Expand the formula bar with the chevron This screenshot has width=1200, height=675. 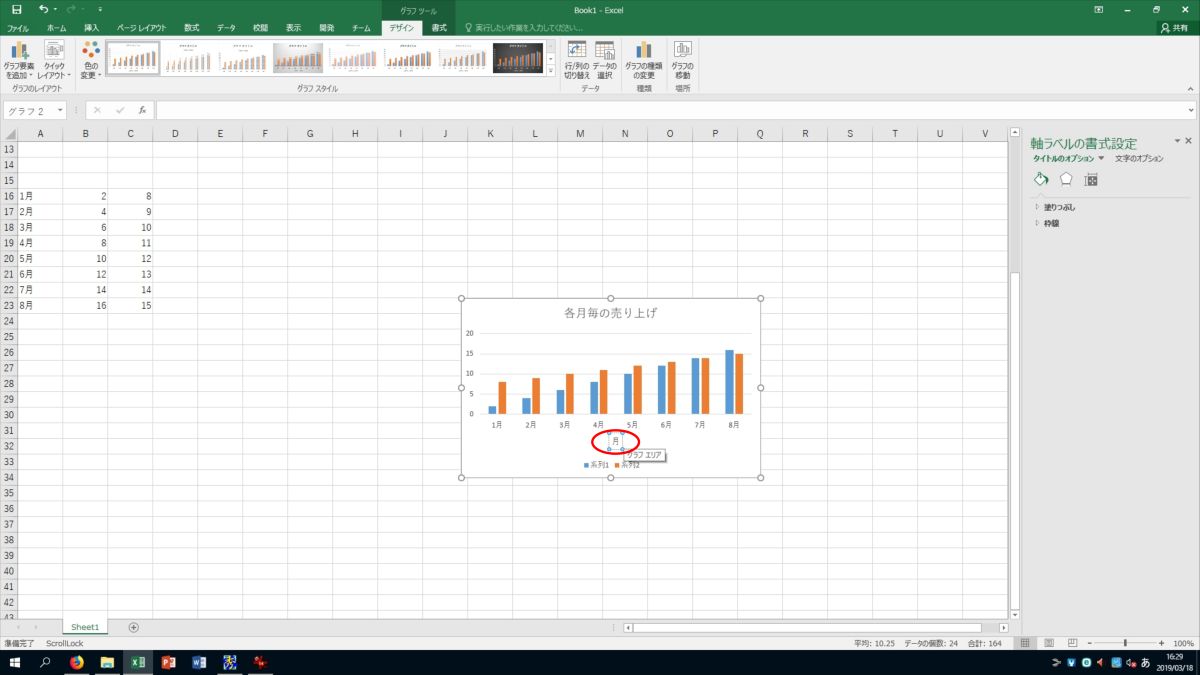coord(1190,110)
